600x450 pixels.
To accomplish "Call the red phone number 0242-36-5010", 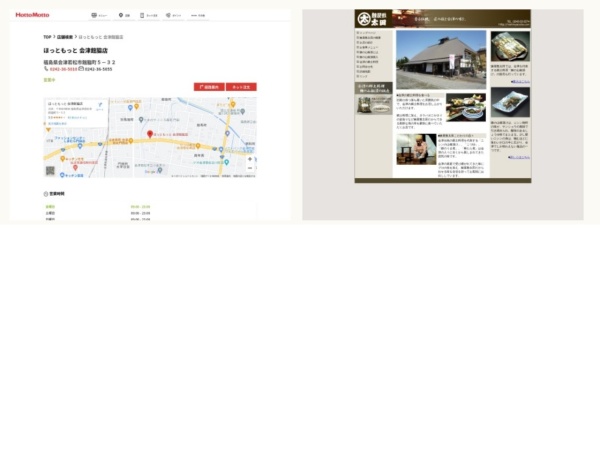I will [x=64, y=69].
